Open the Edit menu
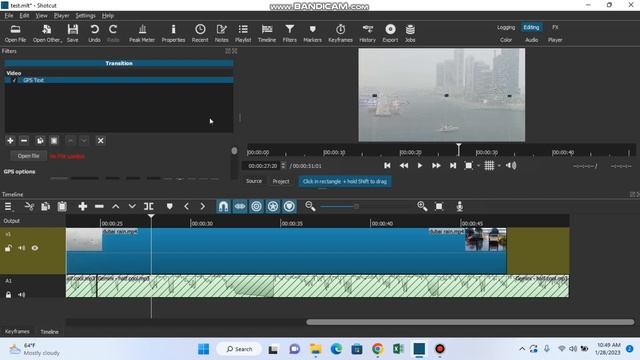This screenshot has width=640, height=360. tap(24, 16)
